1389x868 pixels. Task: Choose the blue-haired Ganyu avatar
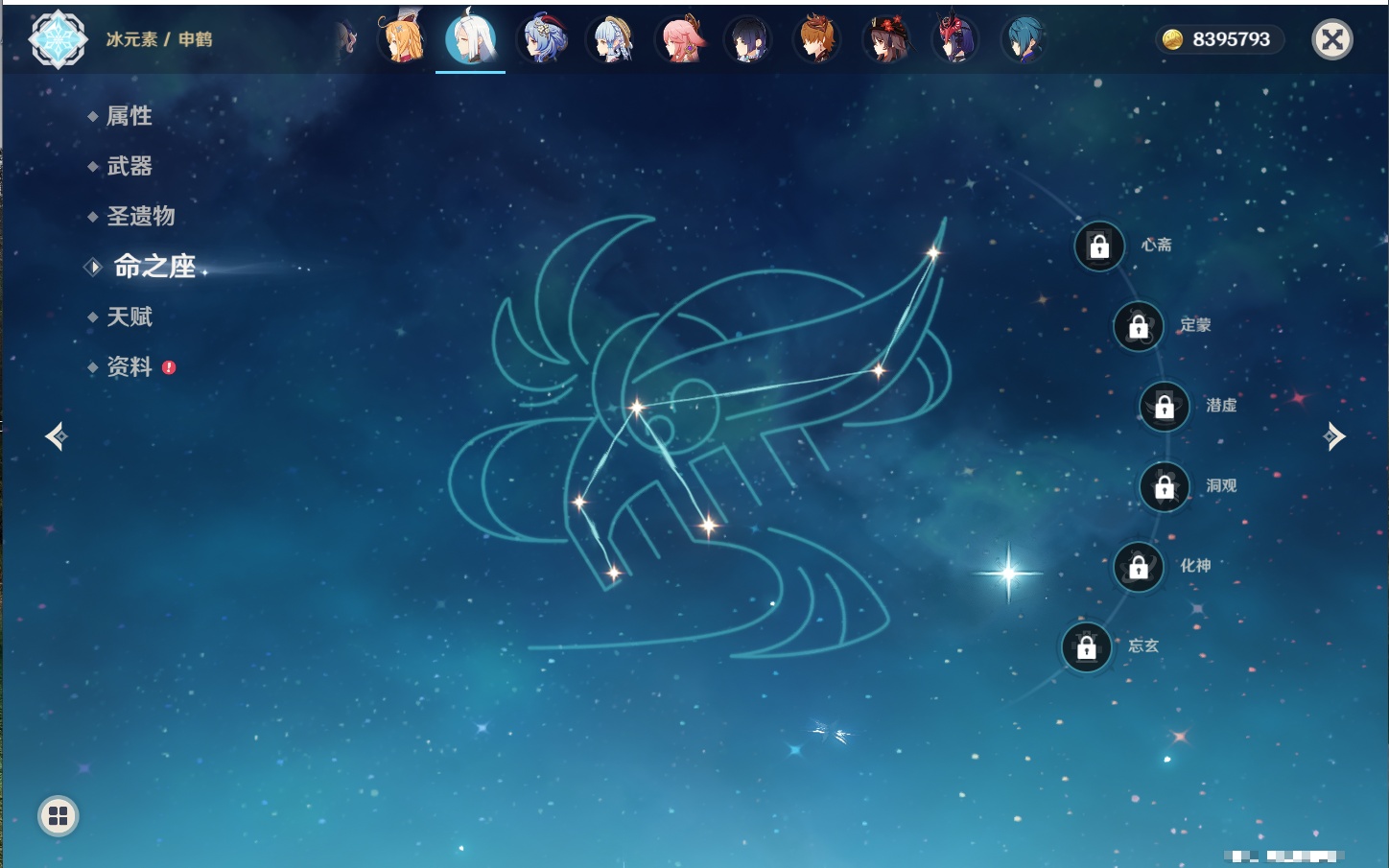click(x=543, y=40)
